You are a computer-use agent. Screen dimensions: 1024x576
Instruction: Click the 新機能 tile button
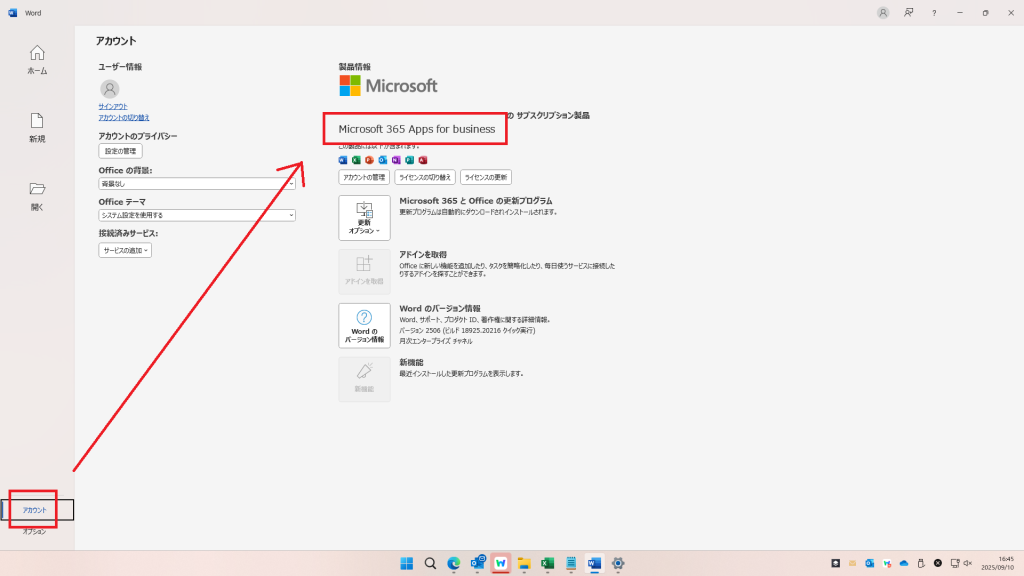pos(364,379)
